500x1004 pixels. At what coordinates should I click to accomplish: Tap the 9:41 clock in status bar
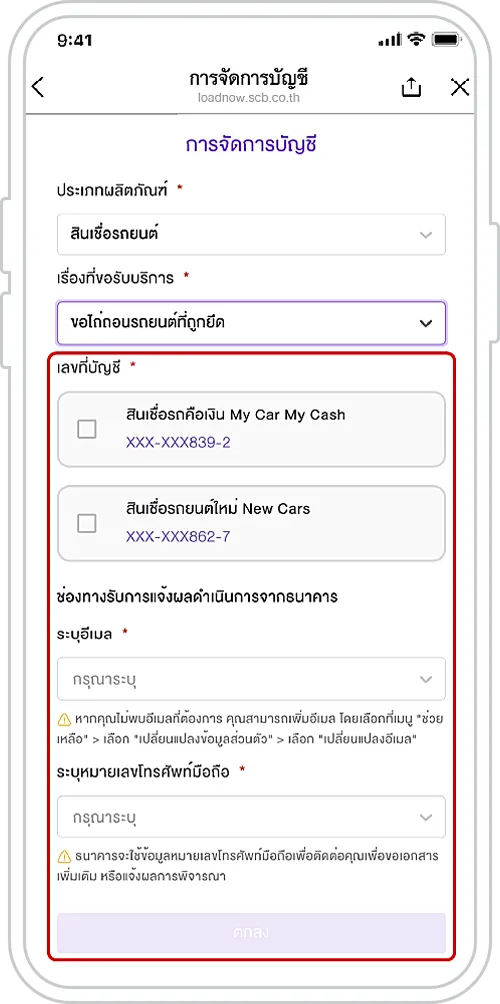tap(75, 40)
